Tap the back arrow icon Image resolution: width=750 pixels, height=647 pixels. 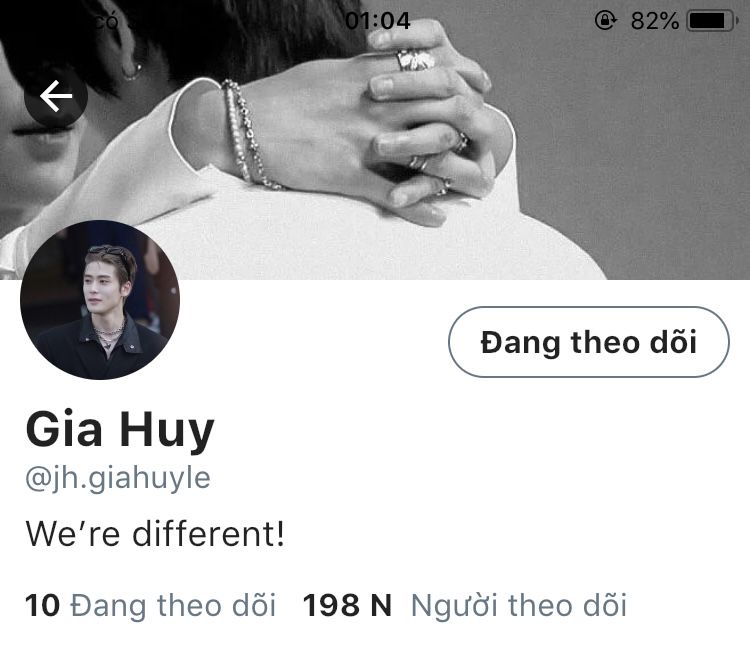(56, 96)
